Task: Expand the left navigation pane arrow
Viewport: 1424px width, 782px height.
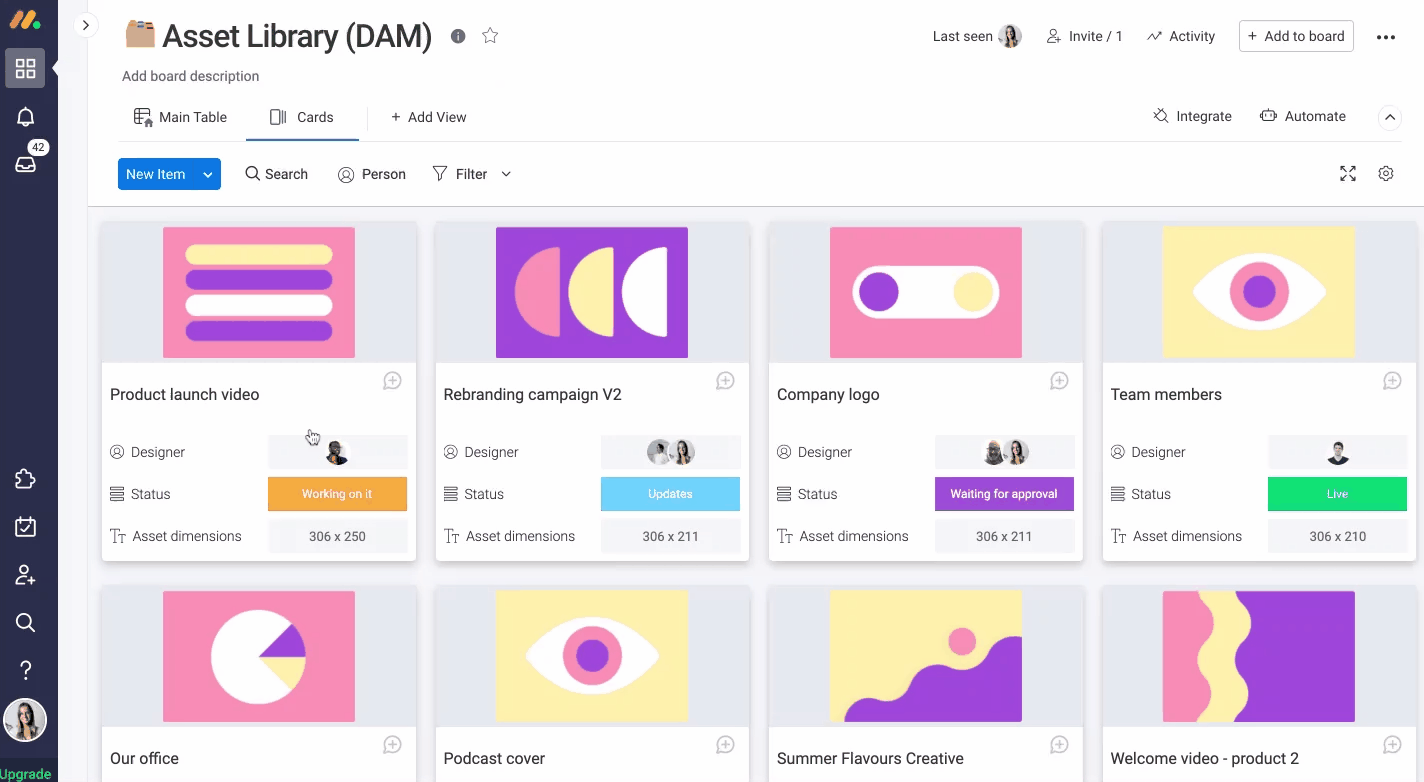Action: pyautogui.click(x=86, y=25)
